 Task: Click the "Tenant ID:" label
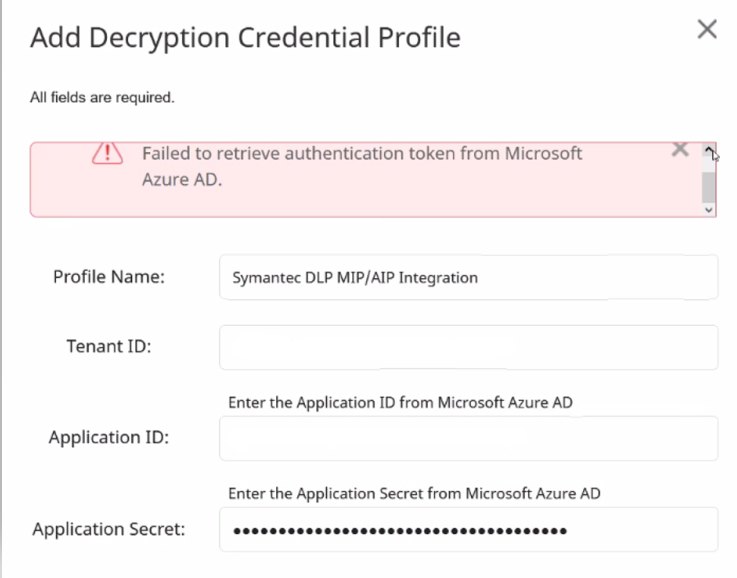(109, 346)
